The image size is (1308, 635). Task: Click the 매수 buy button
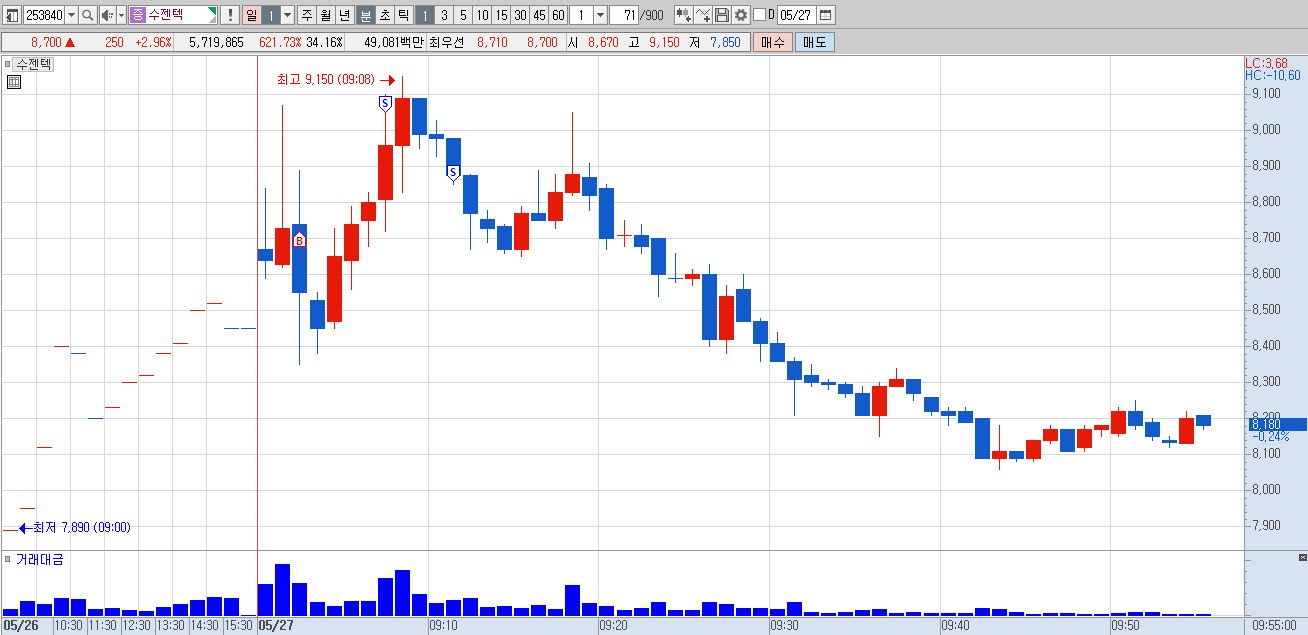click(773, 42)
